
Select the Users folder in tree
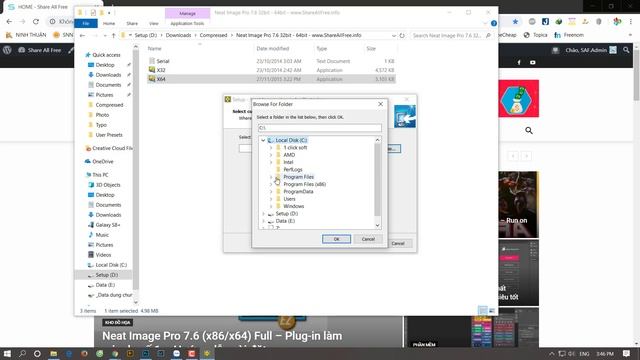click(289, 199)
